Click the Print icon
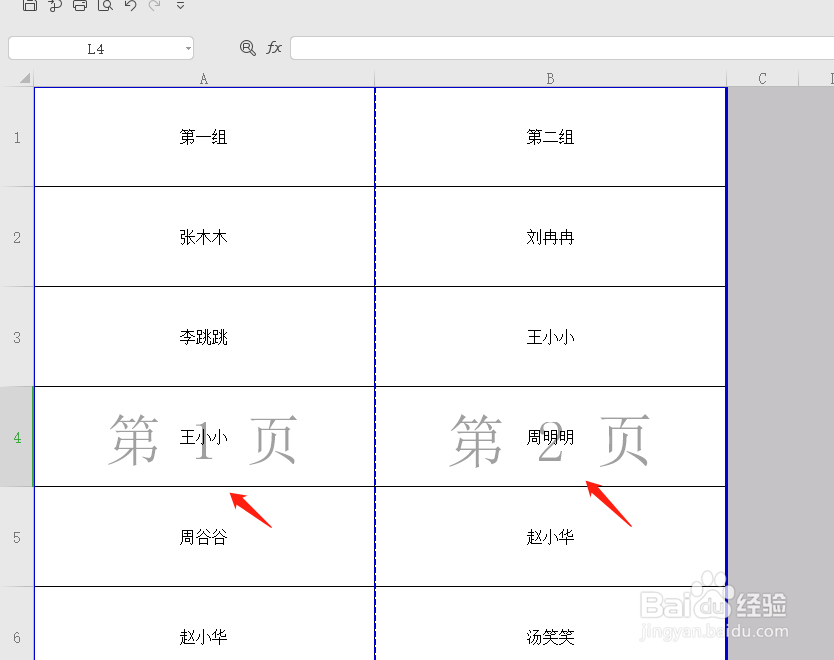This screenshot has height=660, width=834. point(80,5)
